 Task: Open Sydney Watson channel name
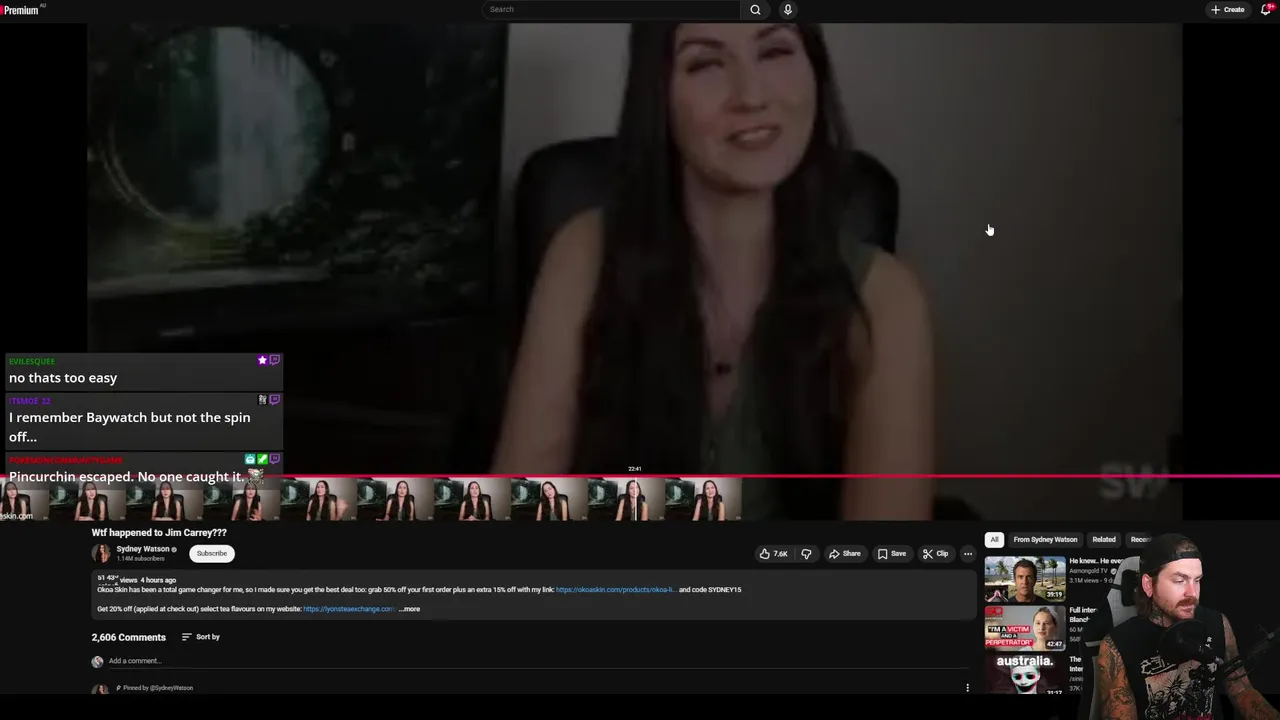pyautogui.click(x=143, y=549)
